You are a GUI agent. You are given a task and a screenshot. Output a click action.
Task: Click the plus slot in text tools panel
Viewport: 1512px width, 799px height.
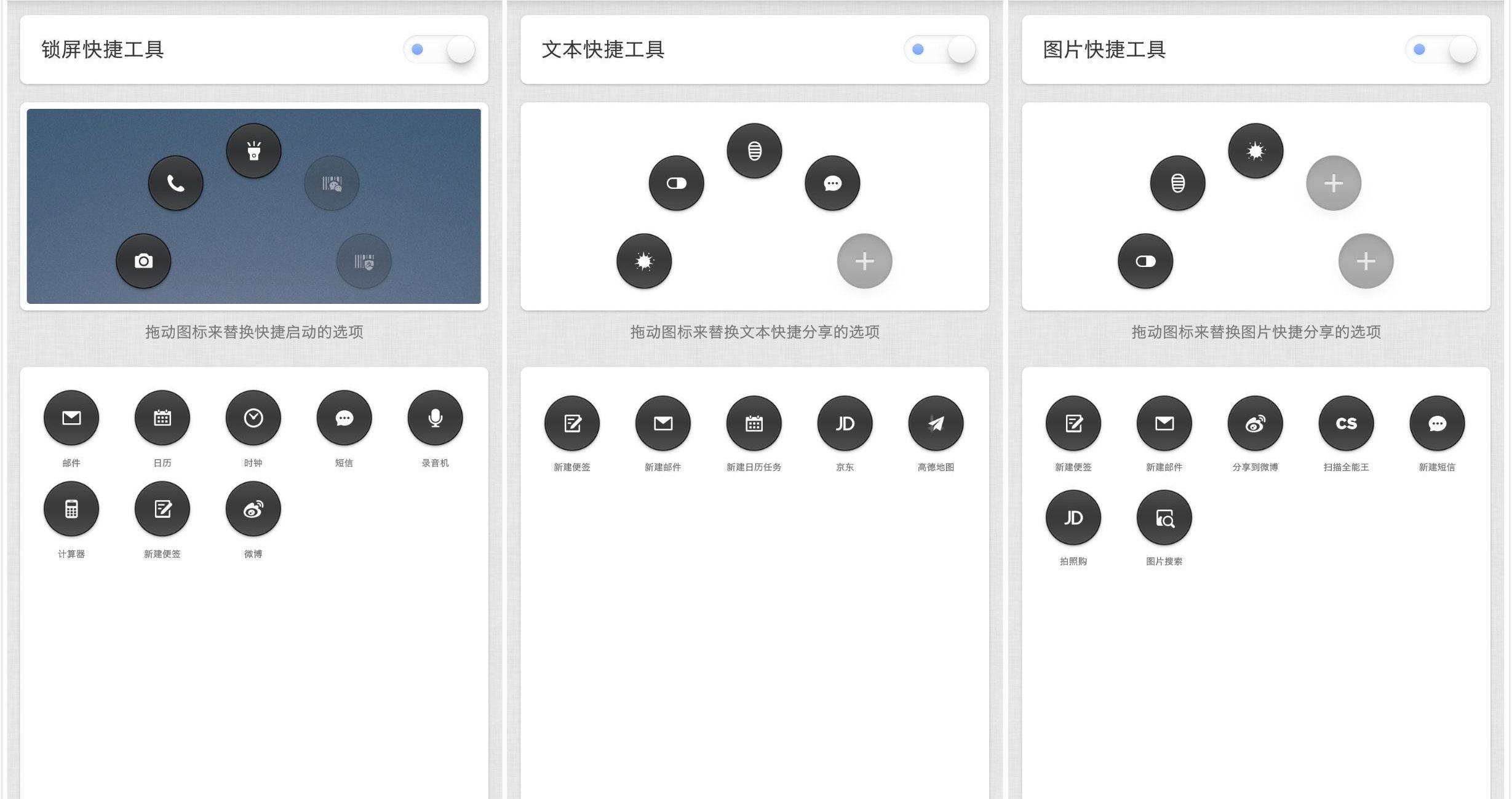click(865, 261)
